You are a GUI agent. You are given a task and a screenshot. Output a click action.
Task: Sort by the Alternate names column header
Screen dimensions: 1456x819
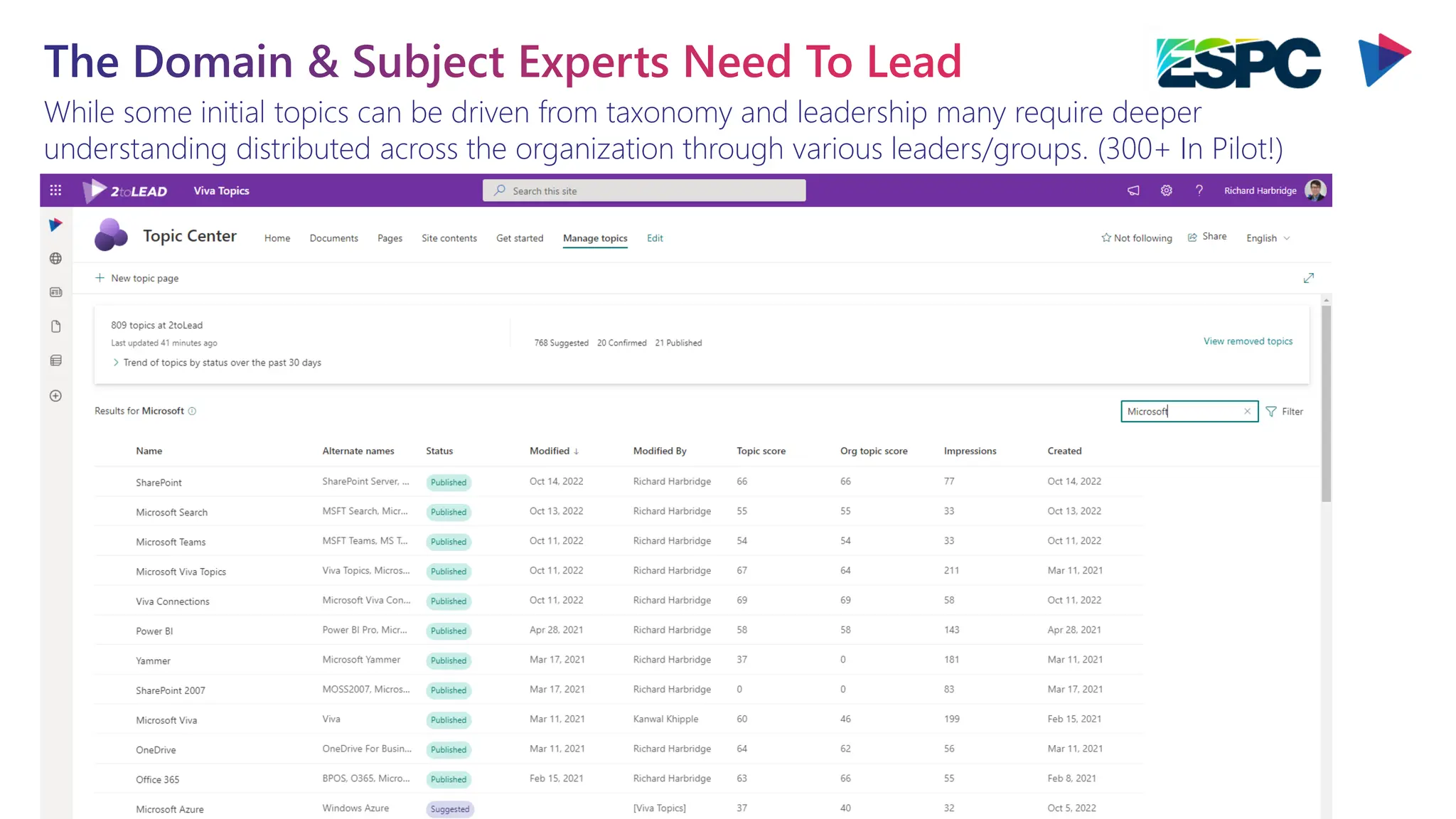(358, 451)
